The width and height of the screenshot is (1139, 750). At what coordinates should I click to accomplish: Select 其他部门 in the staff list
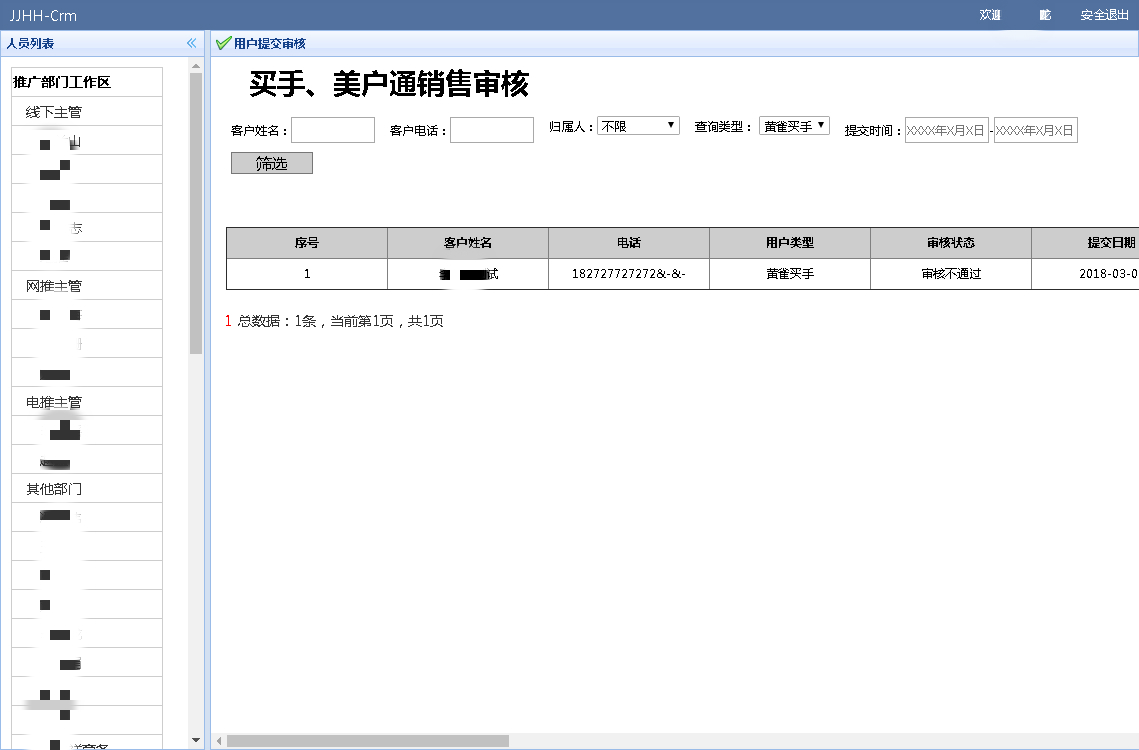pyautogui.click(x=53, y=488)
